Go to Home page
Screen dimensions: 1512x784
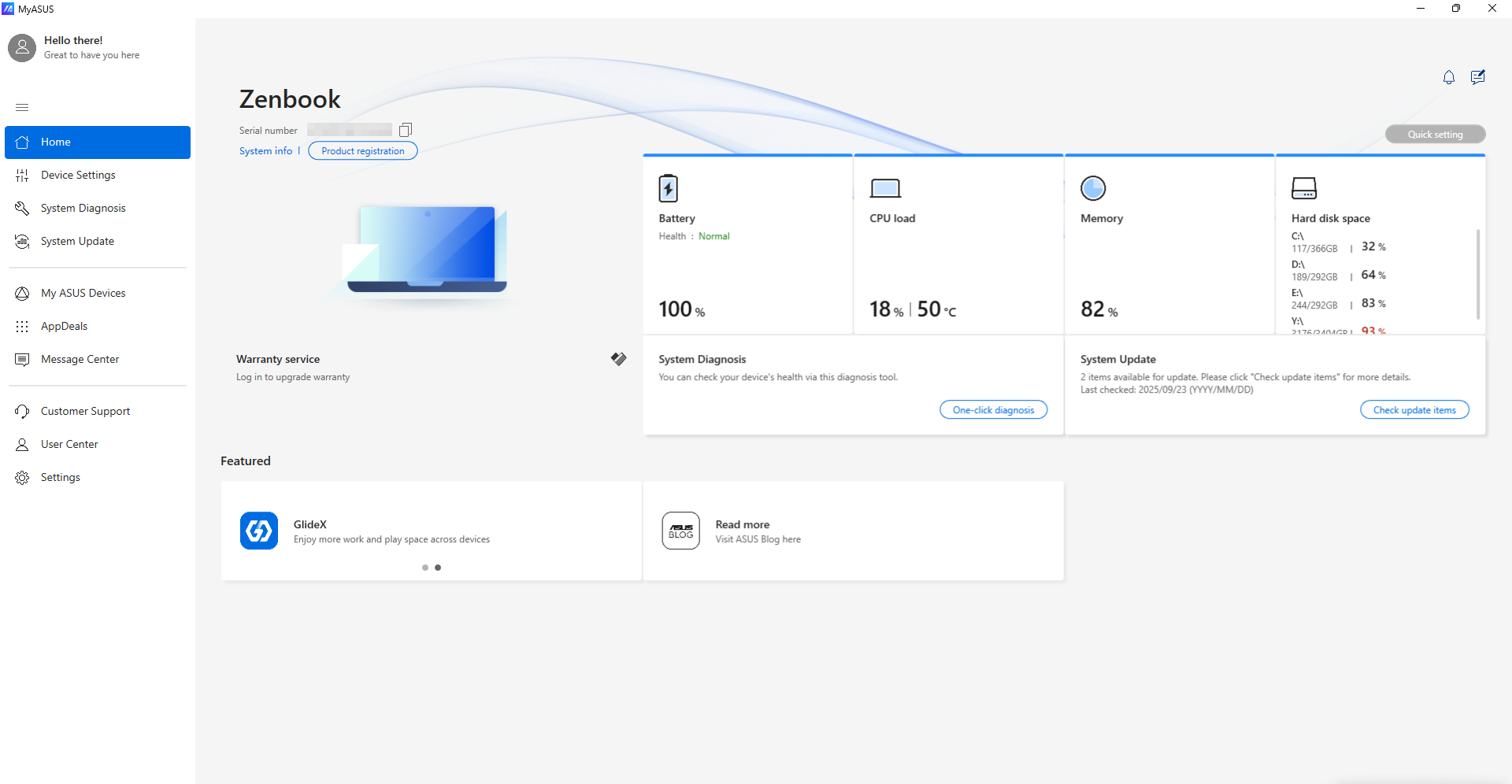[98, 142]
